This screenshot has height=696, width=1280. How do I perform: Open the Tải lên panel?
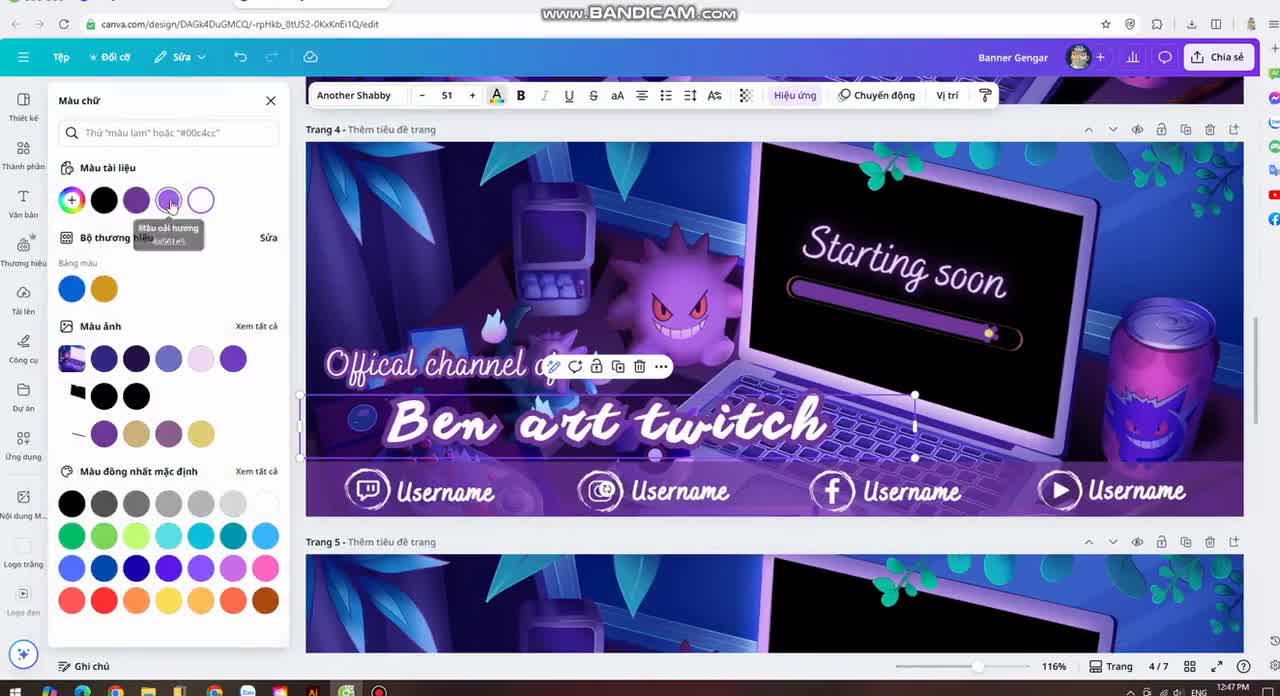22,299
